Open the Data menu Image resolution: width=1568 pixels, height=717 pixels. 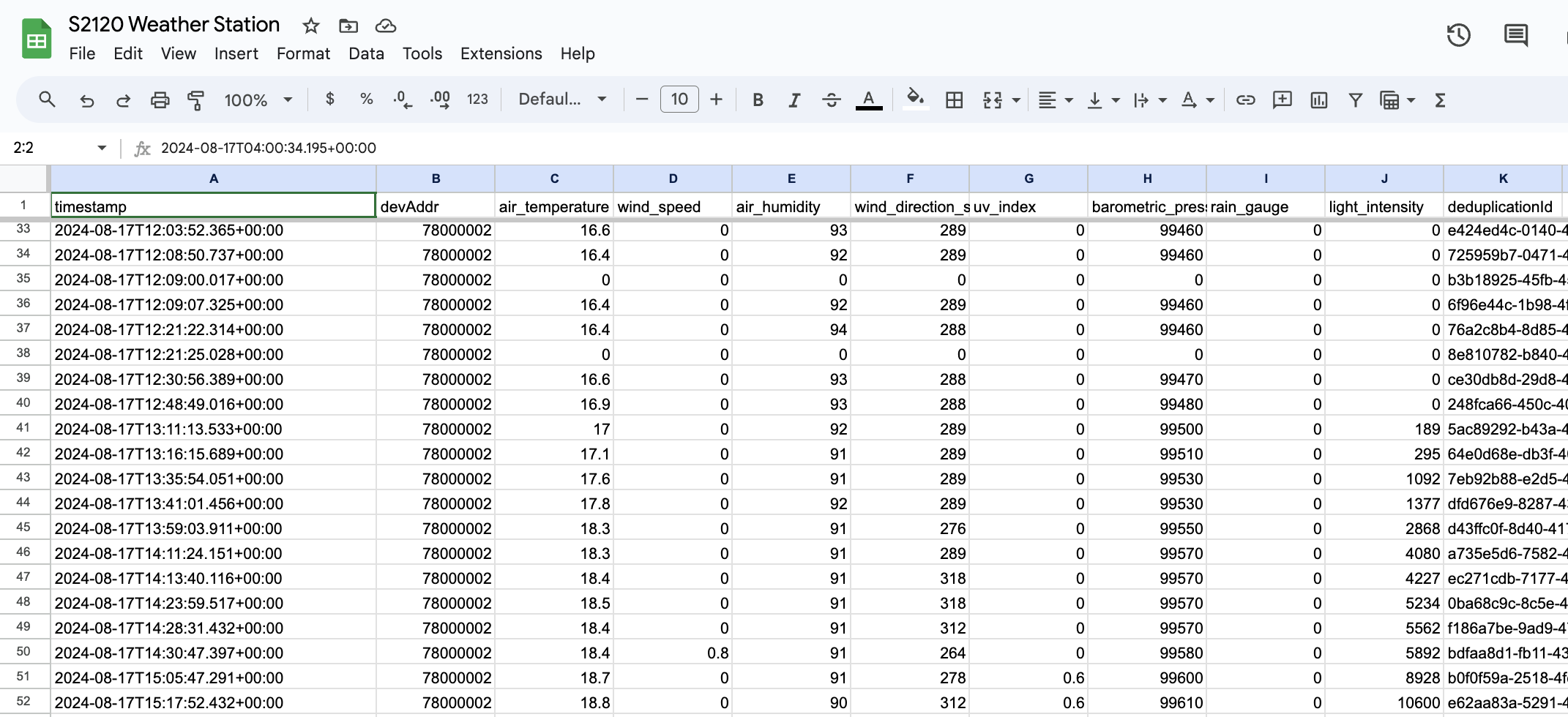point(366,53)
